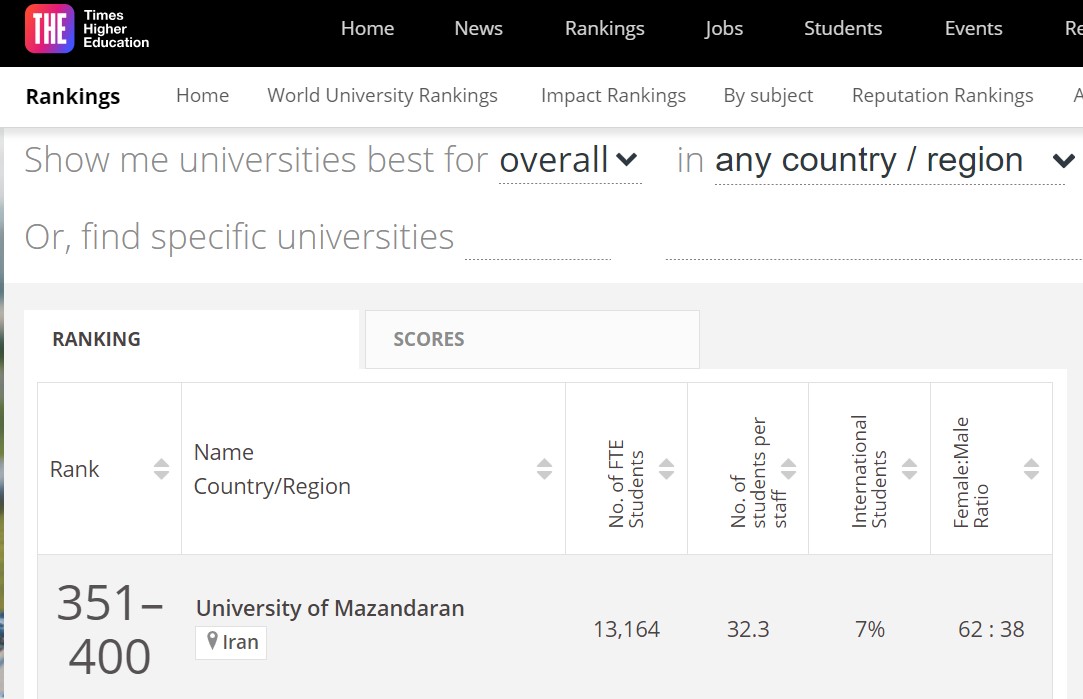Open Reputation Rankings in sub-navigation

pyautogui.click(x=942, y=96)
